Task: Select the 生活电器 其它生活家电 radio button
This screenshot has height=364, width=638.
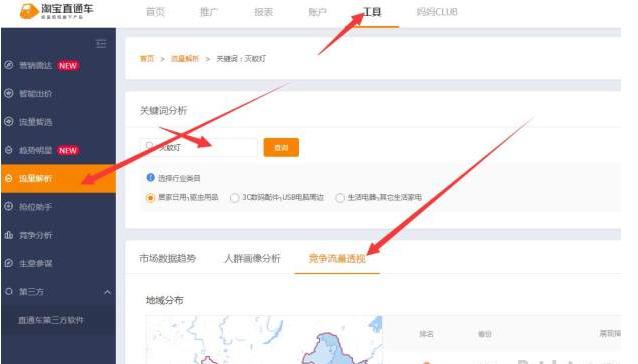Action: coord(339,198)
